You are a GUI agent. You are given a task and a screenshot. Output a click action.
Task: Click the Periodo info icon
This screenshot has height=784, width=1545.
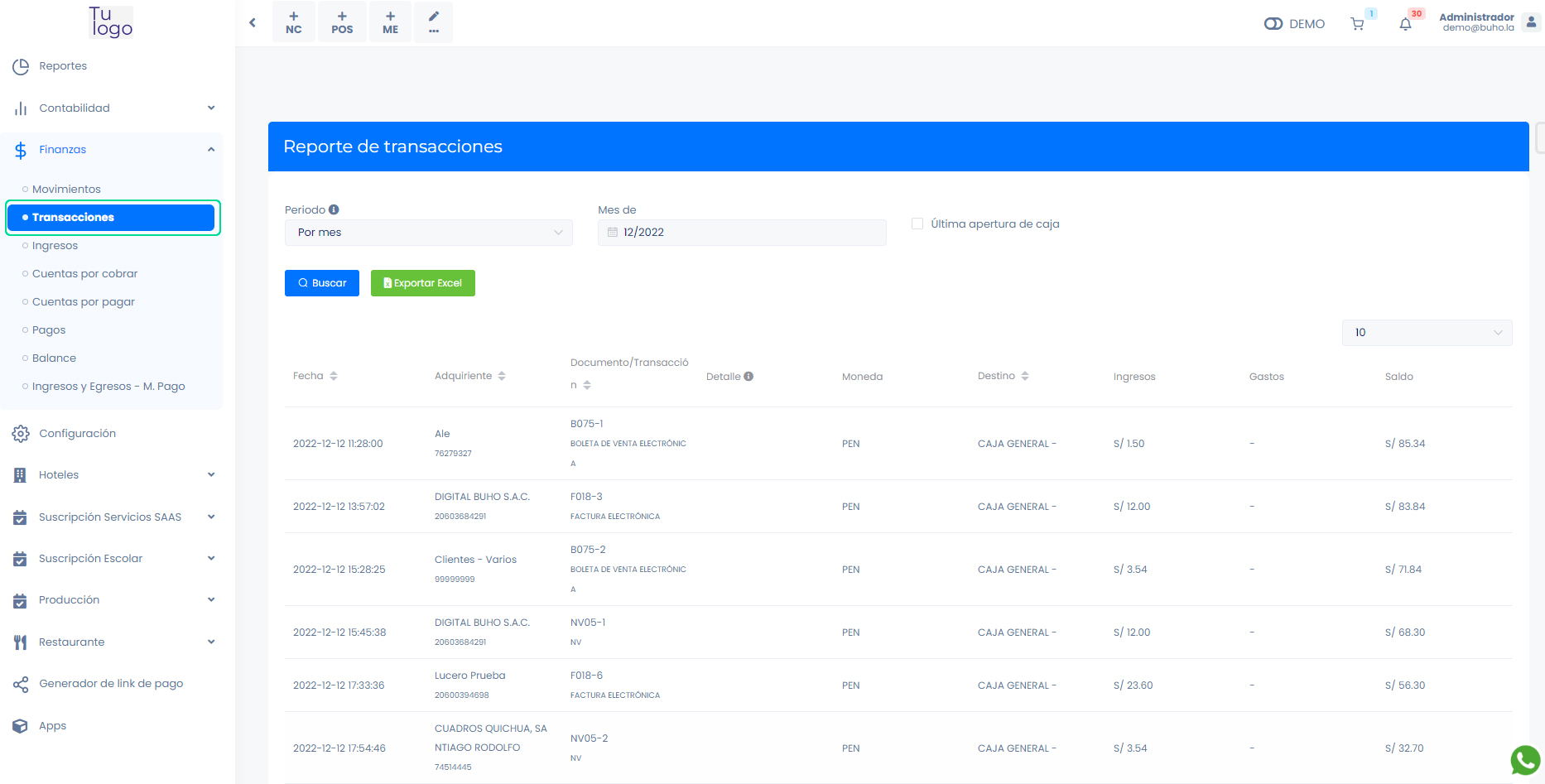[x=334, y=210]
